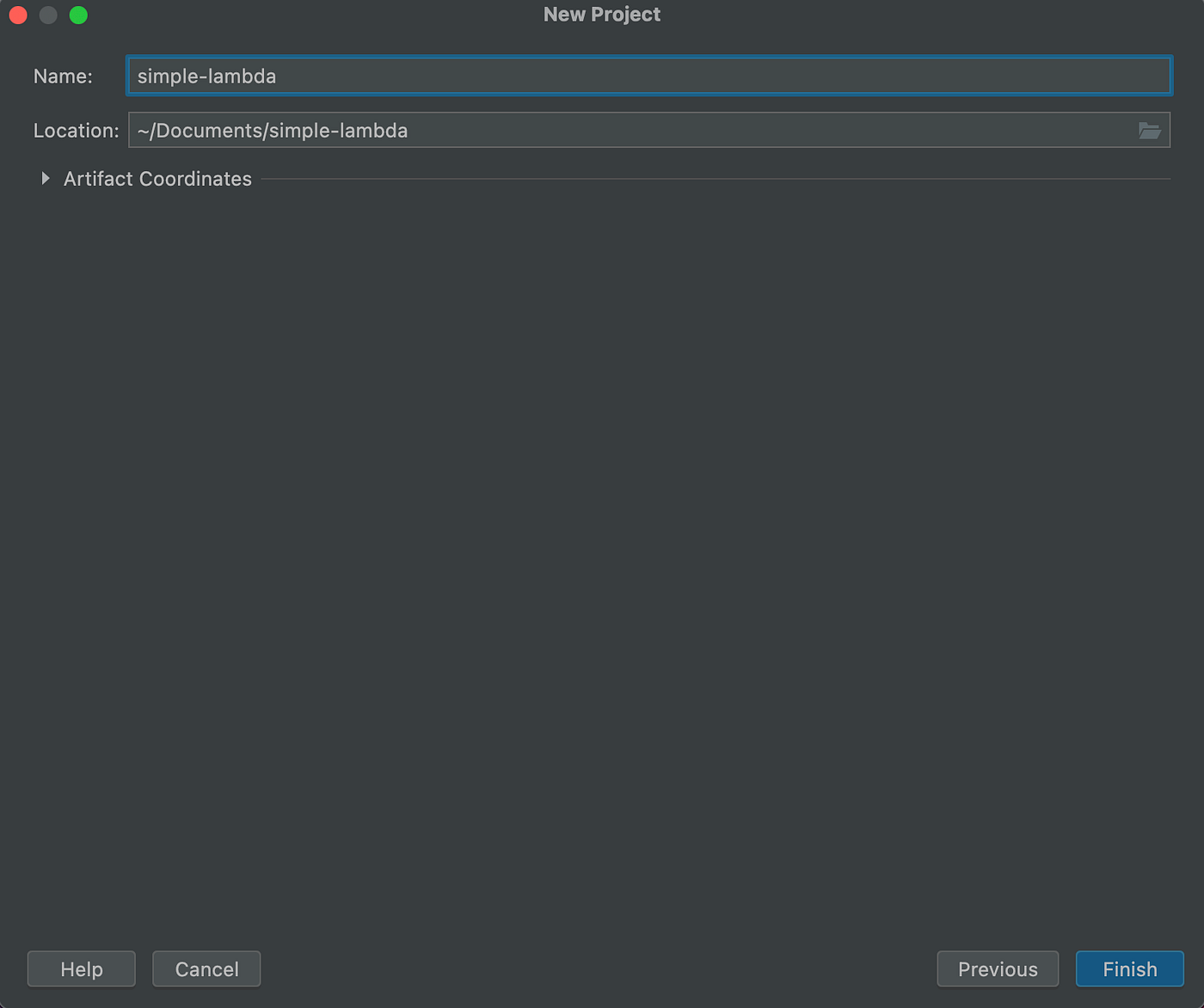This screenshot has height=1008, width=1204.
Task: Click the Name: label
Action: pos(63,76)
